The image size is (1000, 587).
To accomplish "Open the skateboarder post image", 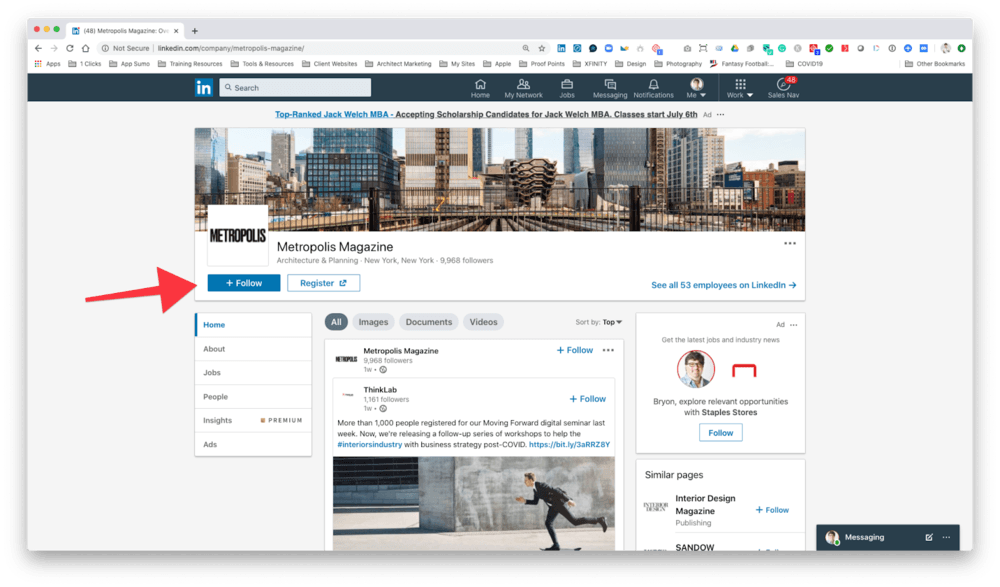I will pos(473,503).
